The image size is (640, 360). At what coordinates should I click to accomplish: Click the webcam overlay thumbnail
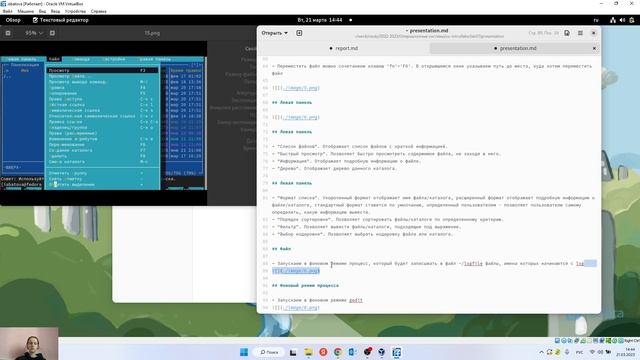click(29, 343)
